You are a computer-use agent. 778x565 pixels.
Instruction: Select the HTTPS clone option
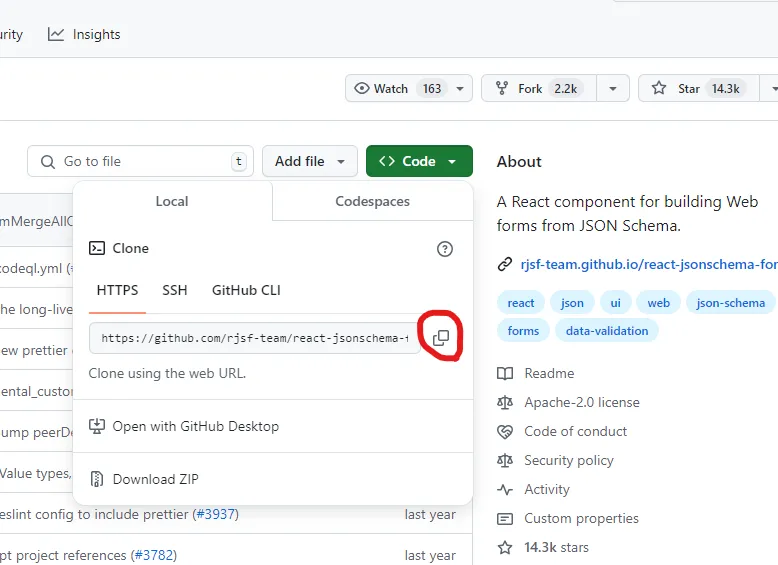tap(117, 290)
